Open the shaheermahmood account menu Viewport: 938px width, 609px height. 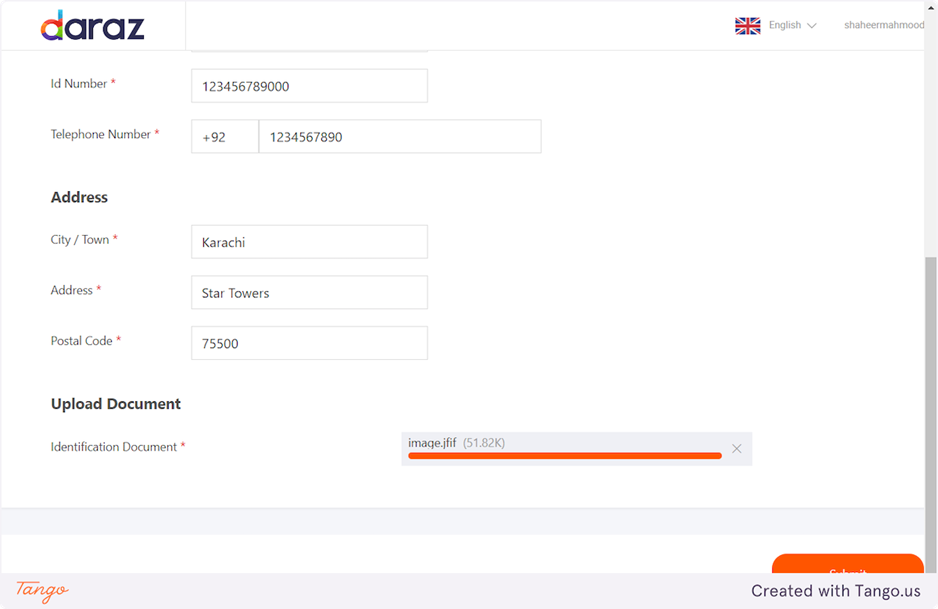tap(884, 25)
